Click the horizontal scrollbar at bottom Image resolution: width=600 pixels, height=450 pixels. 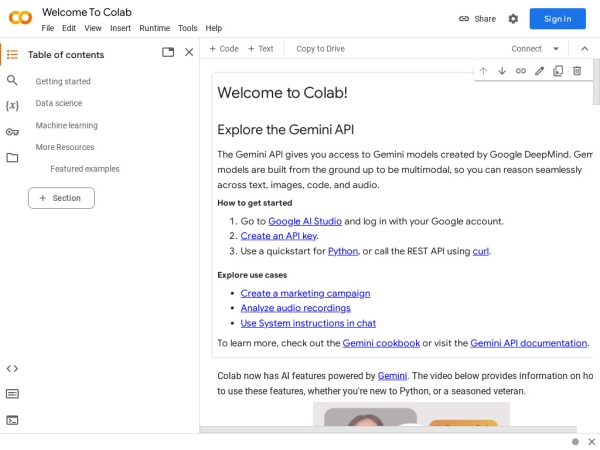click(x=388, y=430)
